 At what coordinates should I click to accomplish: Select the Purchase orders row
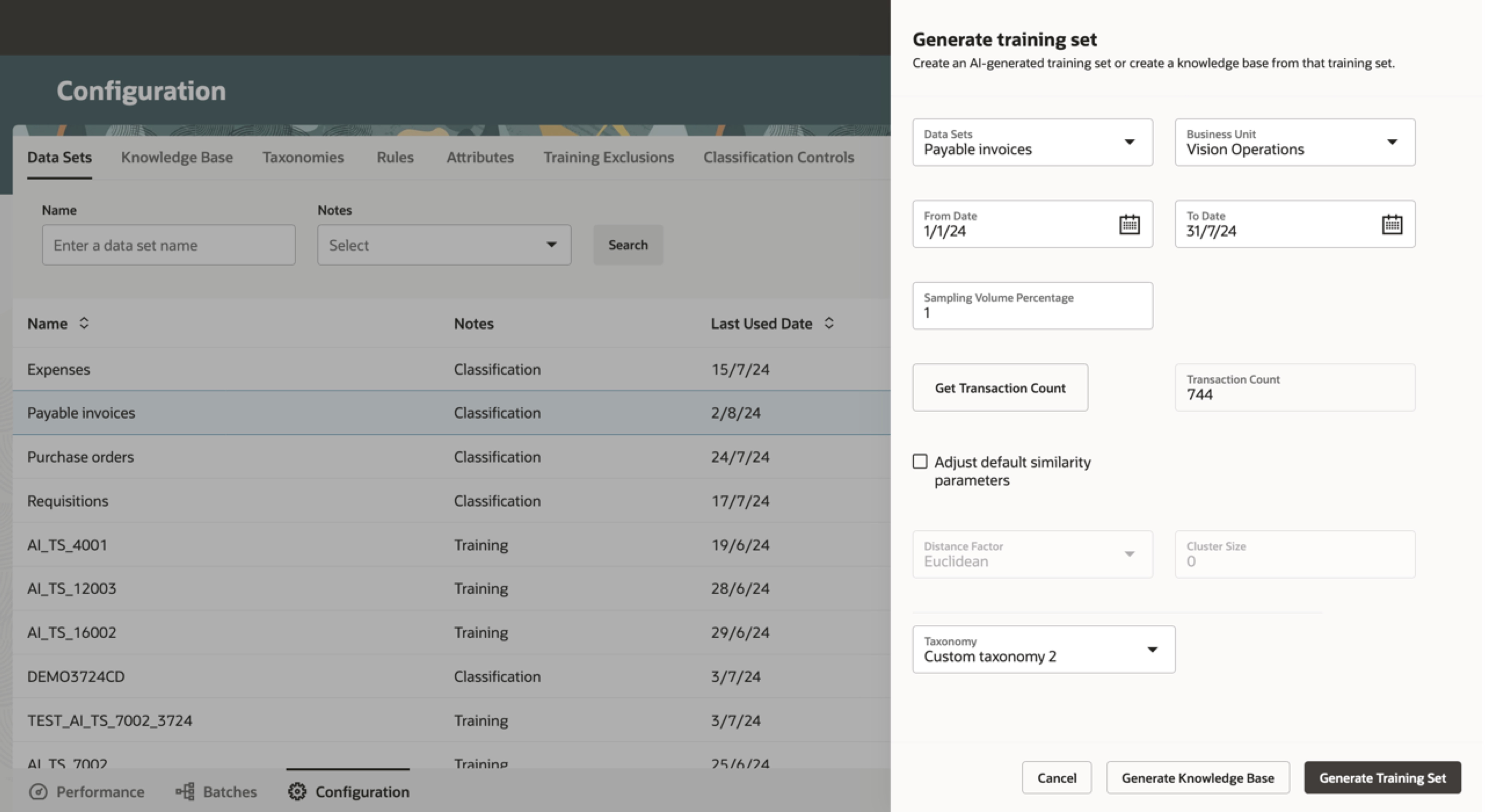pyautogui.click(x=81, y=457)
